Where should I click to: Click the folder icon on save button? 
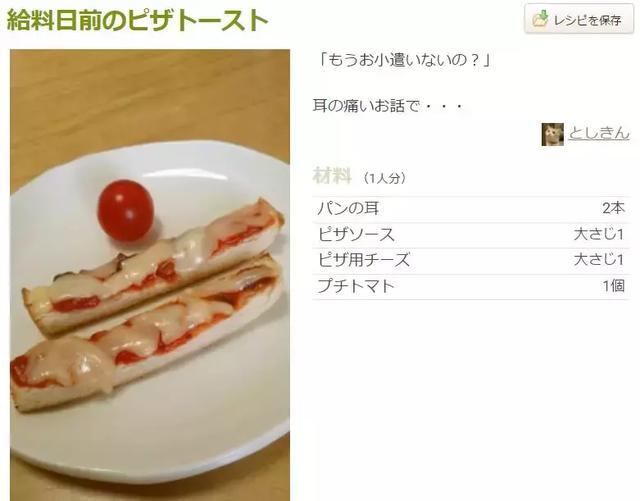(x=540, y=19)
